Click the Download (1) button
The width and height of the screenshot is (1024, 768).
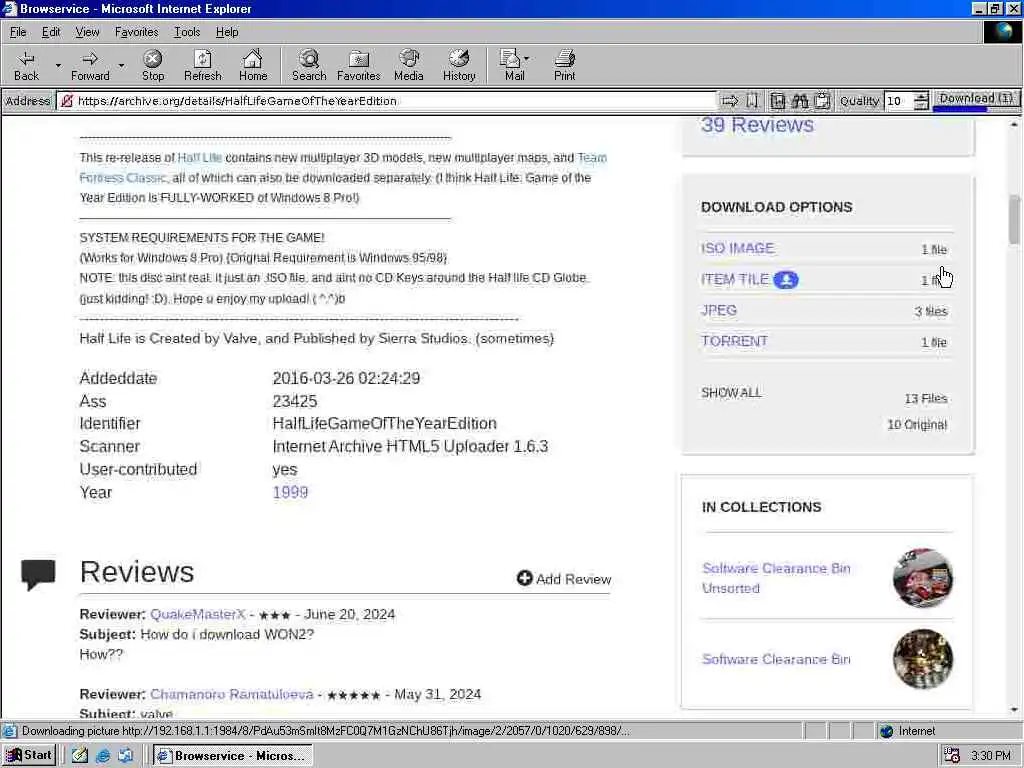point(976,99)
